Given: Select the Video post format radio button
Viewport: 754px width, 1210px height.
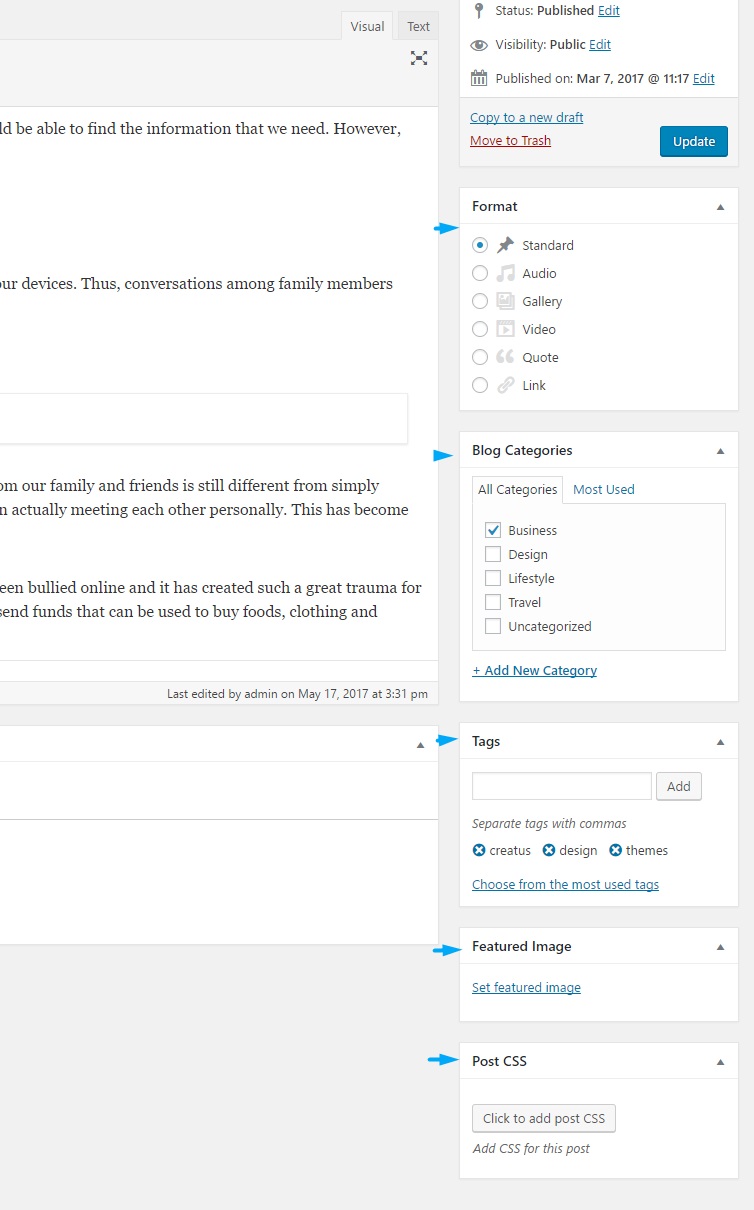Looking at the screenshot, I should [x=480, y=329].
